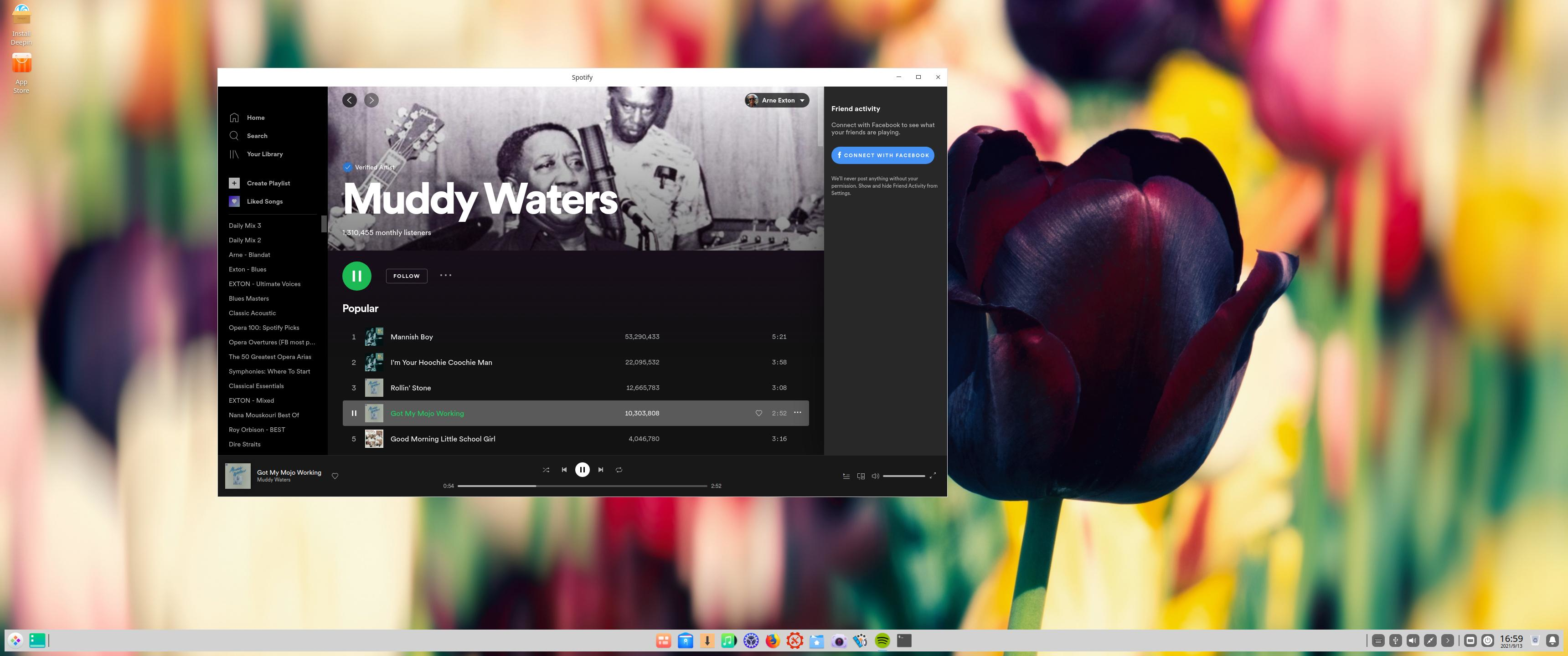Save the now-playing song with the heart icon

point(335,476)
